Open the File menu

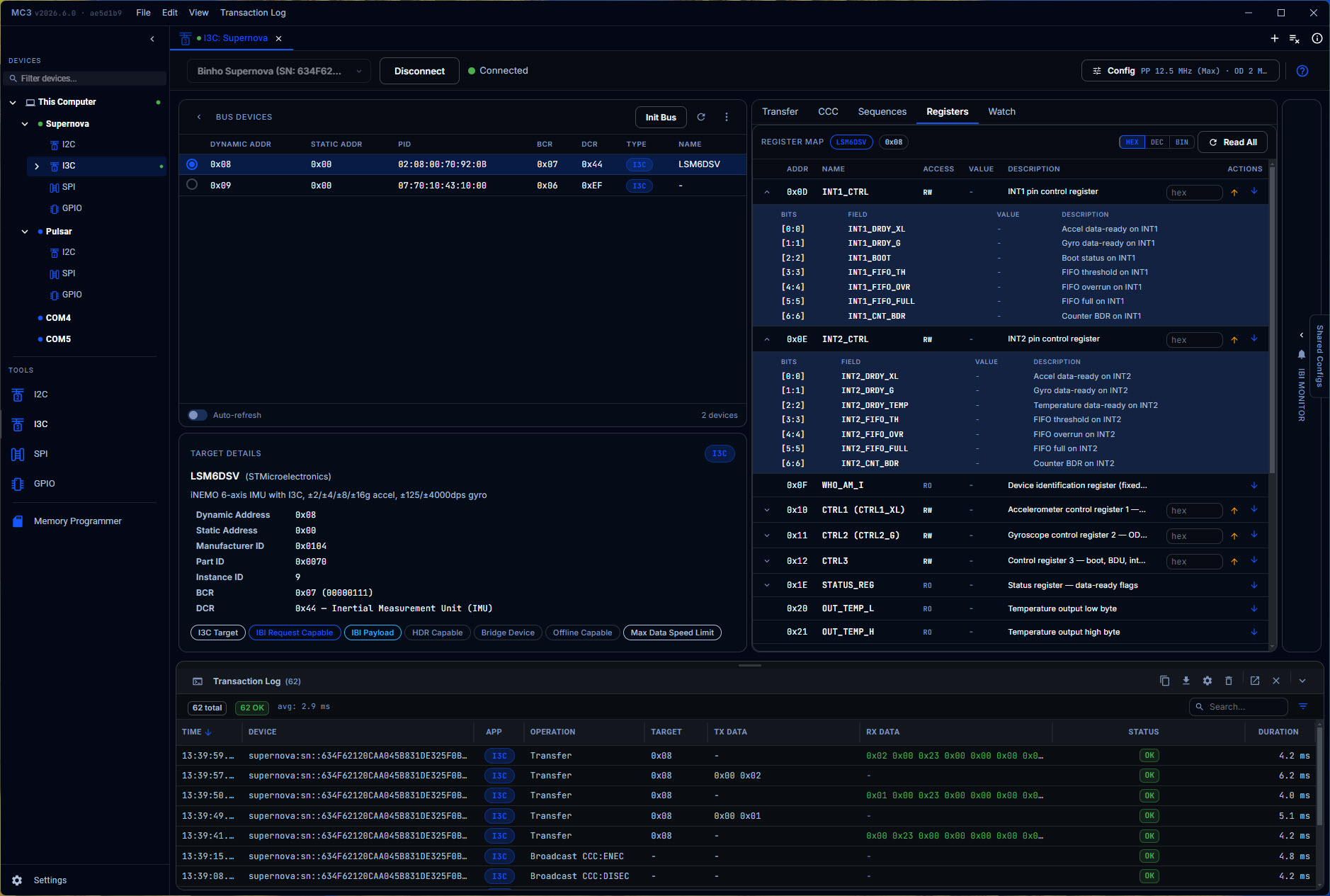(x=143, y=13)
